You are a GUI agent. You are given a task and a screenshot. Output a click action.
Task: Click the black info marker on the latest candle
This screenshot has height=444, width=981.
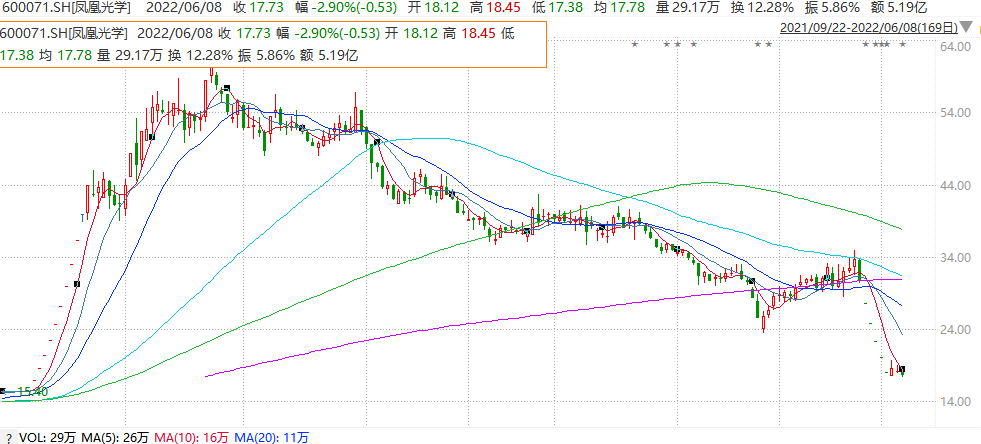point(902,370)
